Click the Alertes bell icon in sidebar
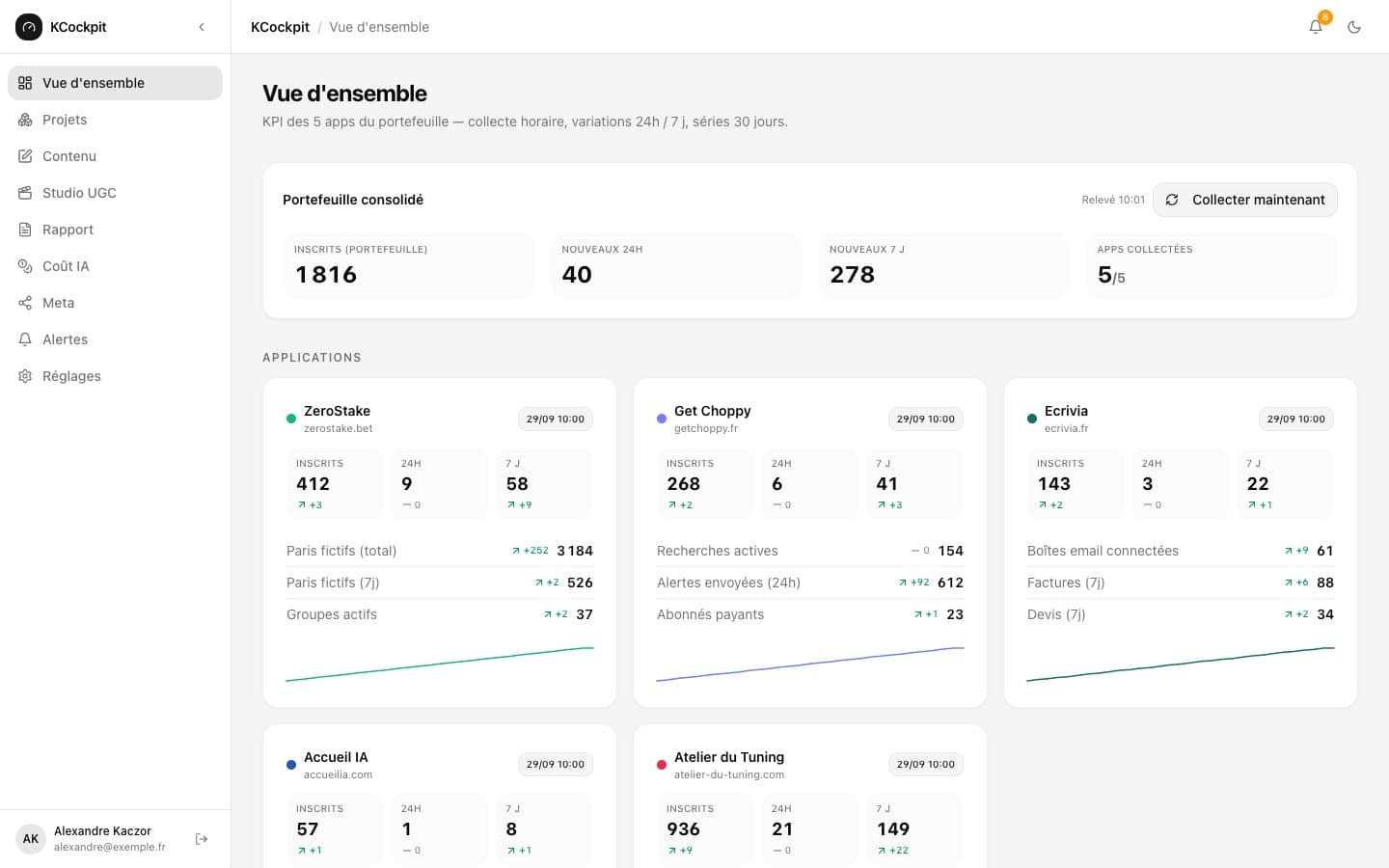The height and width of the screenshot is (868, 1389). point(25,339)
